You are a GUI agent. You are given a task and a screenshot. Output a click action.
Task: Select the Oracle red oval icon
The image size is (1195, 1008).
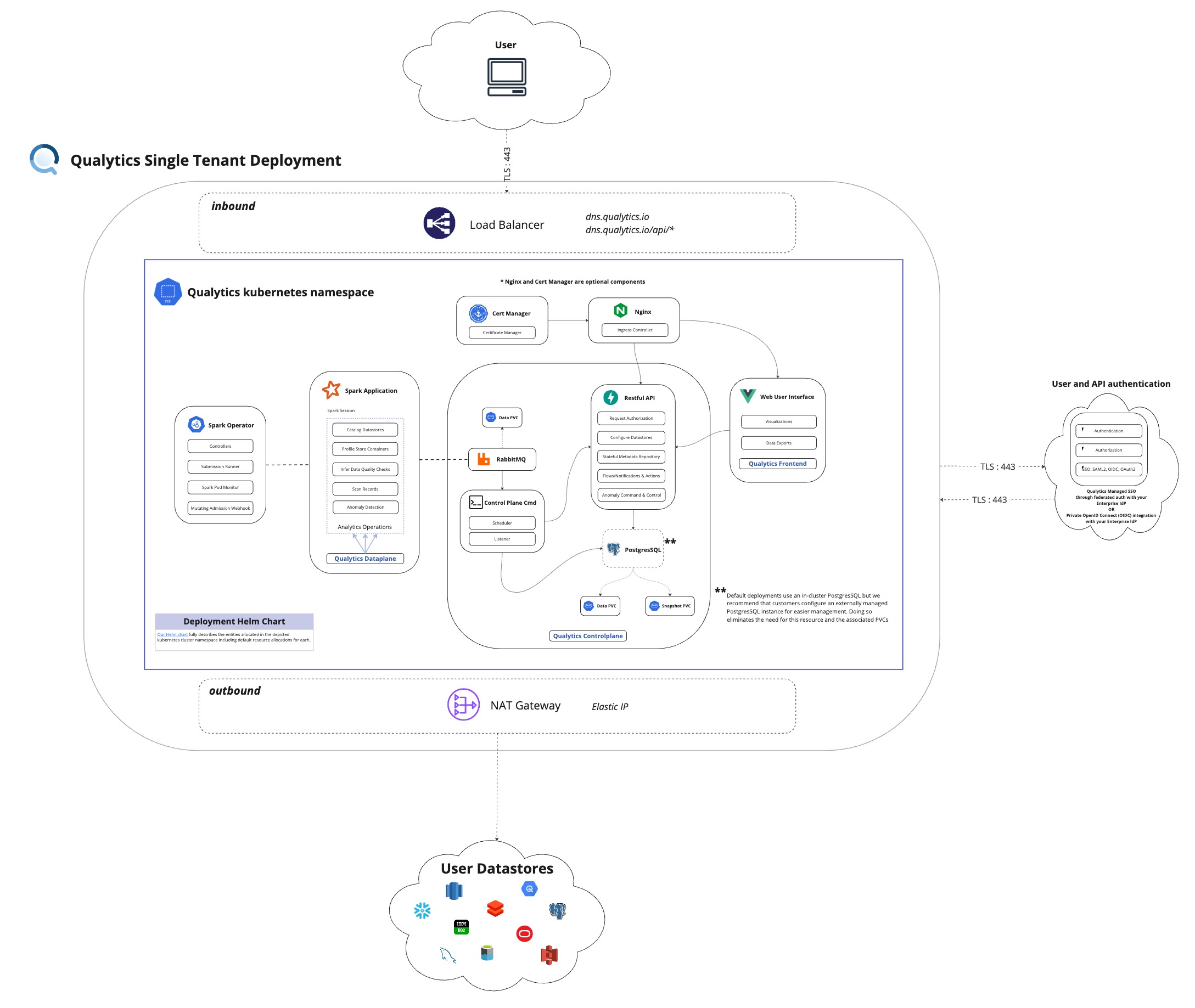point(524,934)
